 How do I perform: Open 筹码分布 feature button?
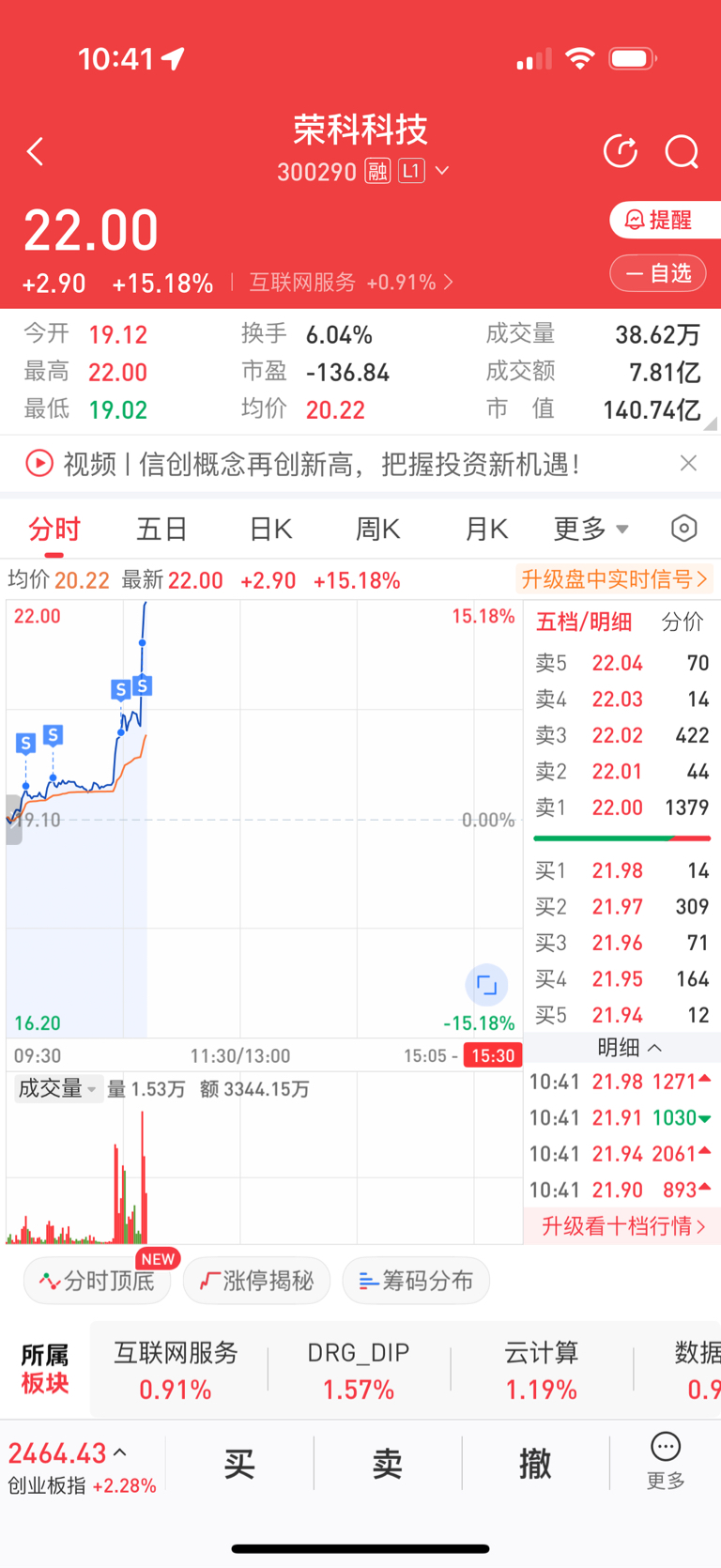point(416,1281)
